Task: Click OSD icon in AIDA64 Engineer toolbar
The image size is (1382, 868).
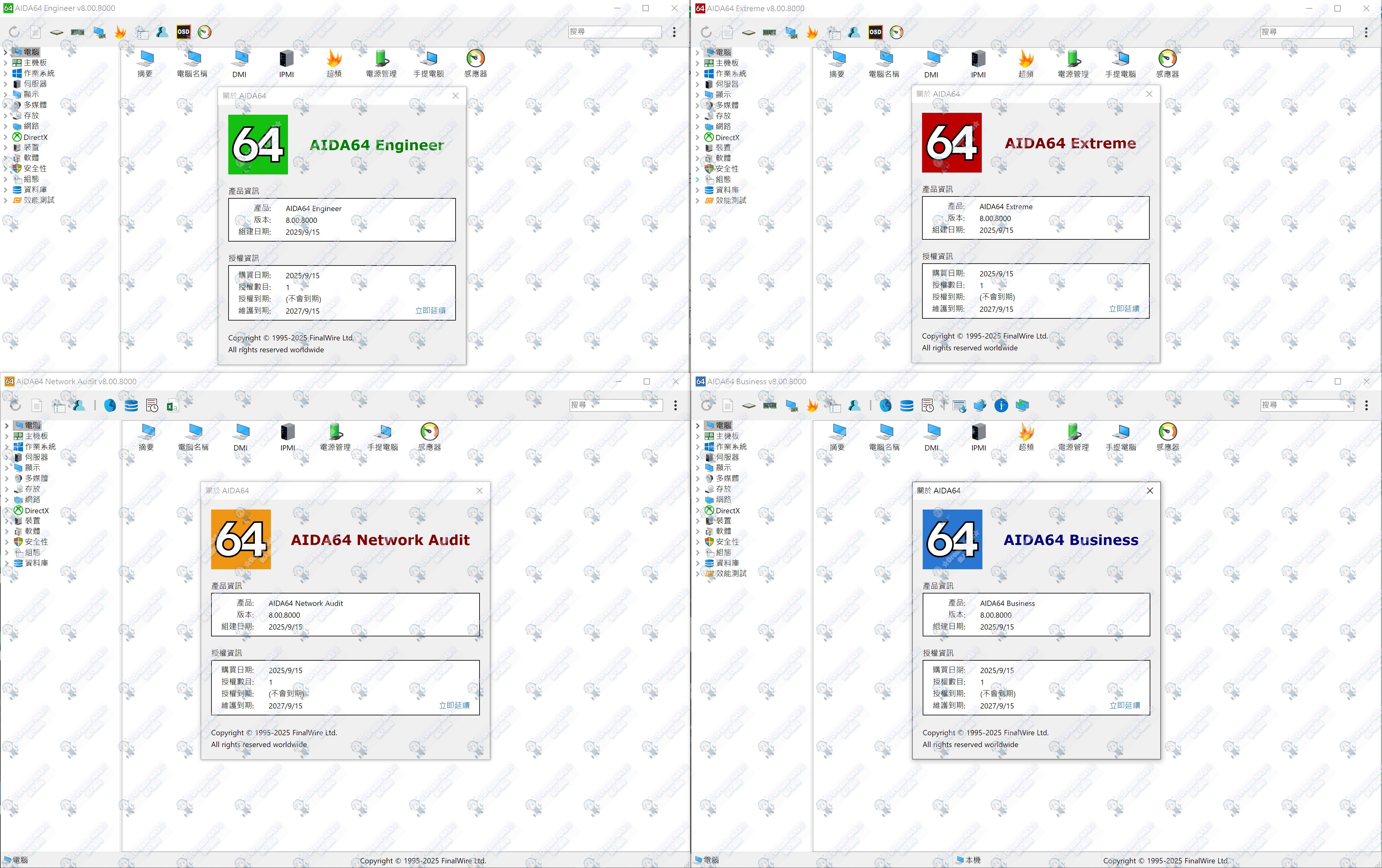Action: click(x=183, y=32)
